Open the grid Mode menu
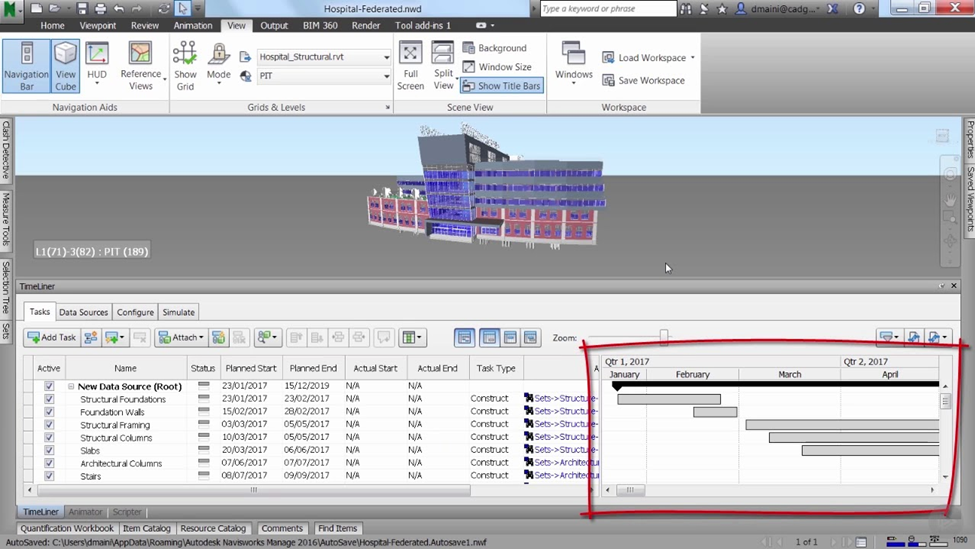Viewport: 975px width, 549px height. tap(218, 66)
